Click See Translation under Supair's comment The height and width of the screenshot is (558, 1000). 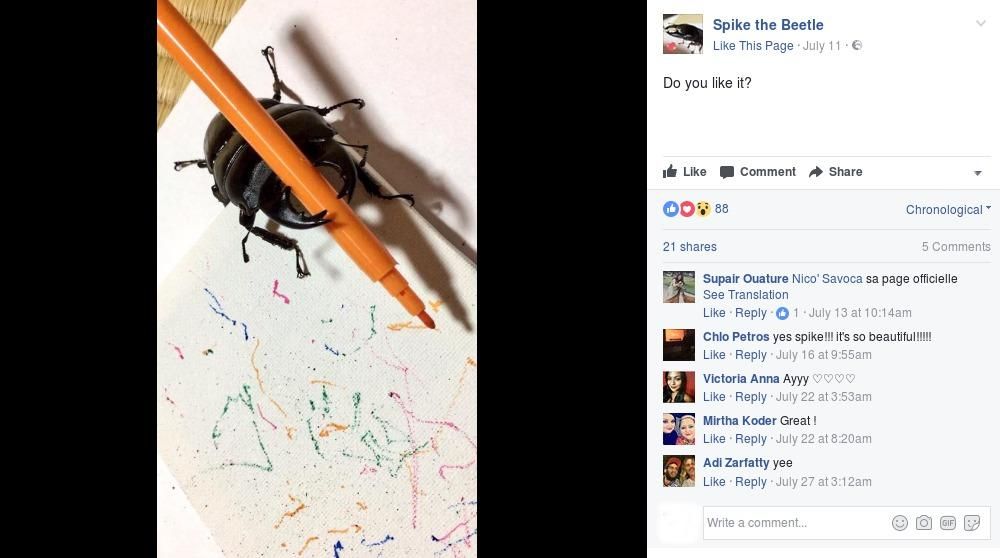[x=746, y=295]
